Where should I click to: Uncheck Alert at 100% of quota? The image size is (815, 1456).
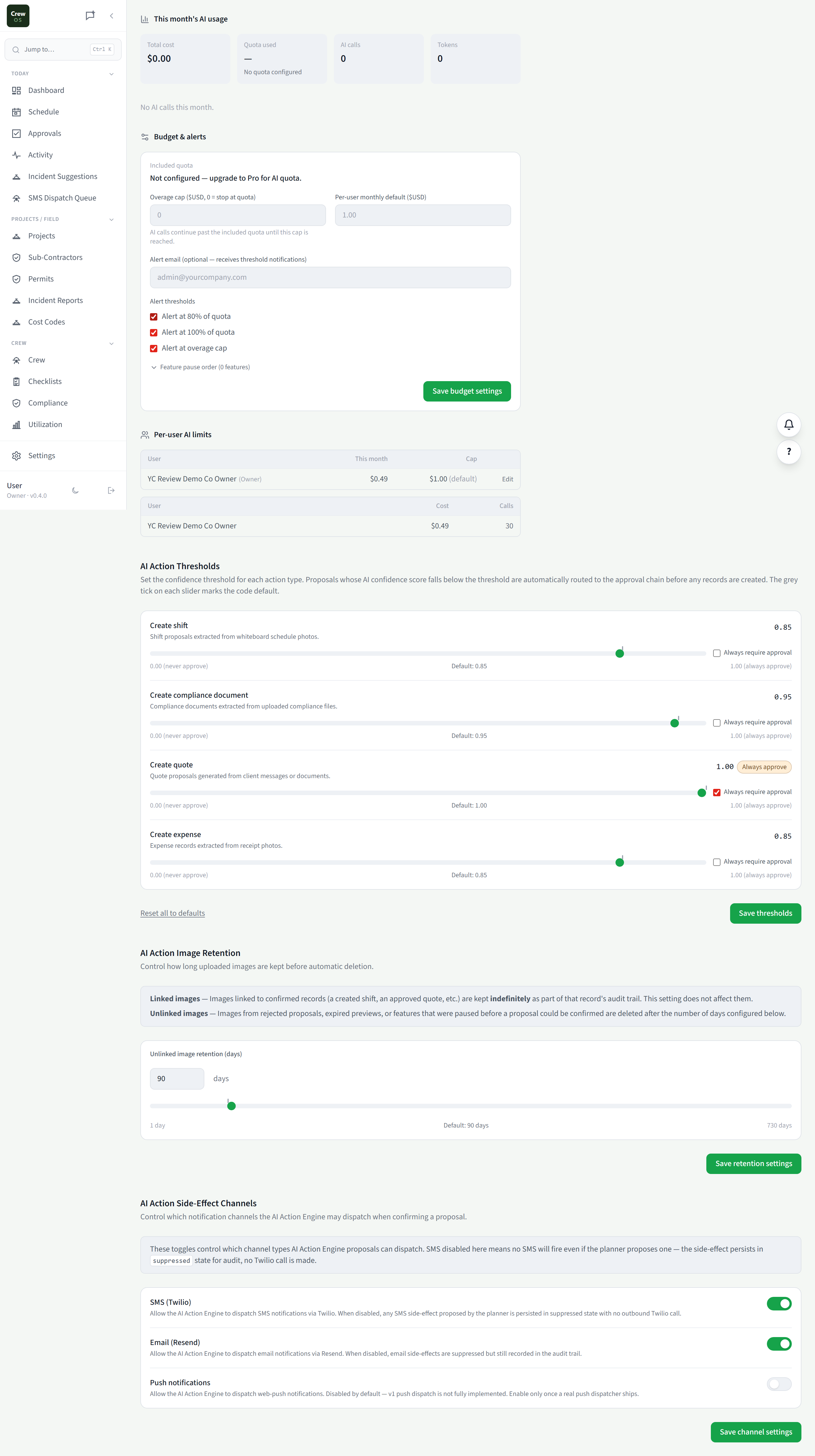tap(154, 332)
